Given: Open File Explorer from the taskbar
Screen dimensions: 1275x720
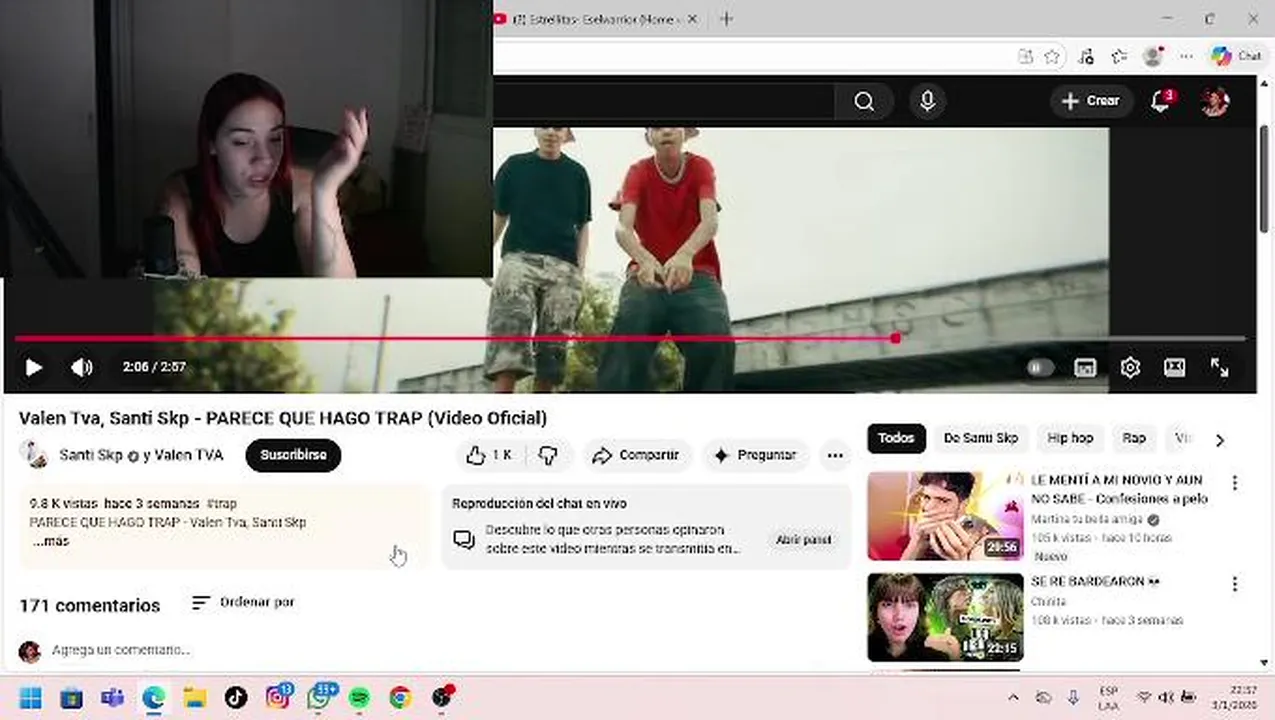Looking at the screenshot, I should pos(195,698).
